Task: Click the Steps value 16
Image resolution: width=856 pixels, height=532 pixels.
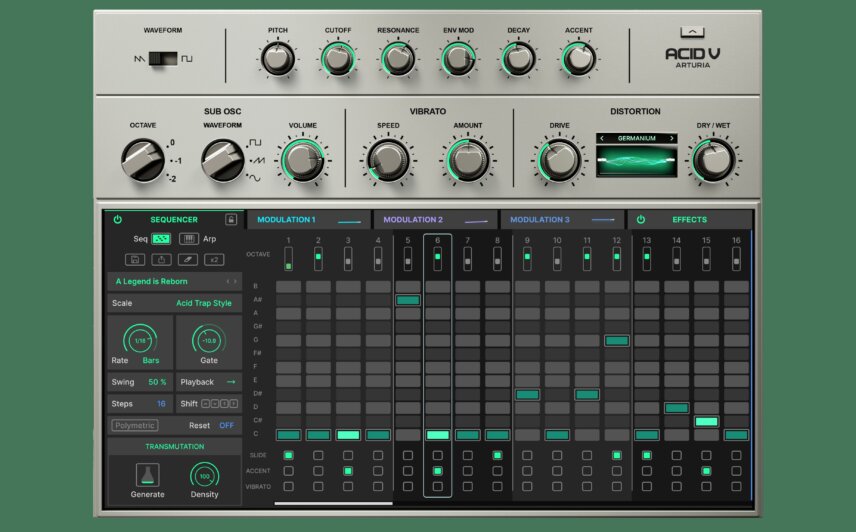Action: [x=161, y=404]
